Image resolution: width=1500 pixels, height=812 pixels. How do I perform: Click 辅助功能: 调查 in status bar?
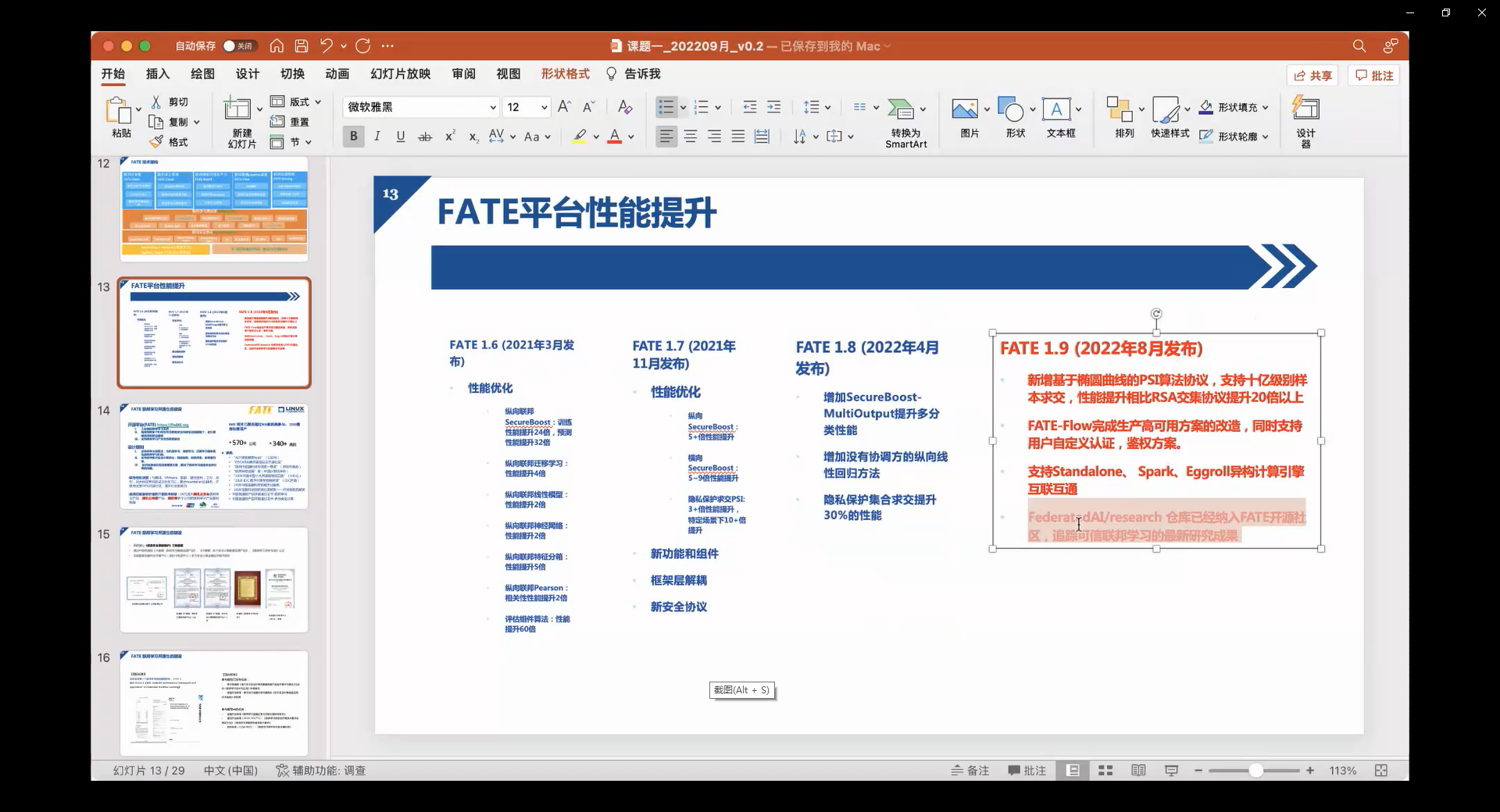point(321,771)
